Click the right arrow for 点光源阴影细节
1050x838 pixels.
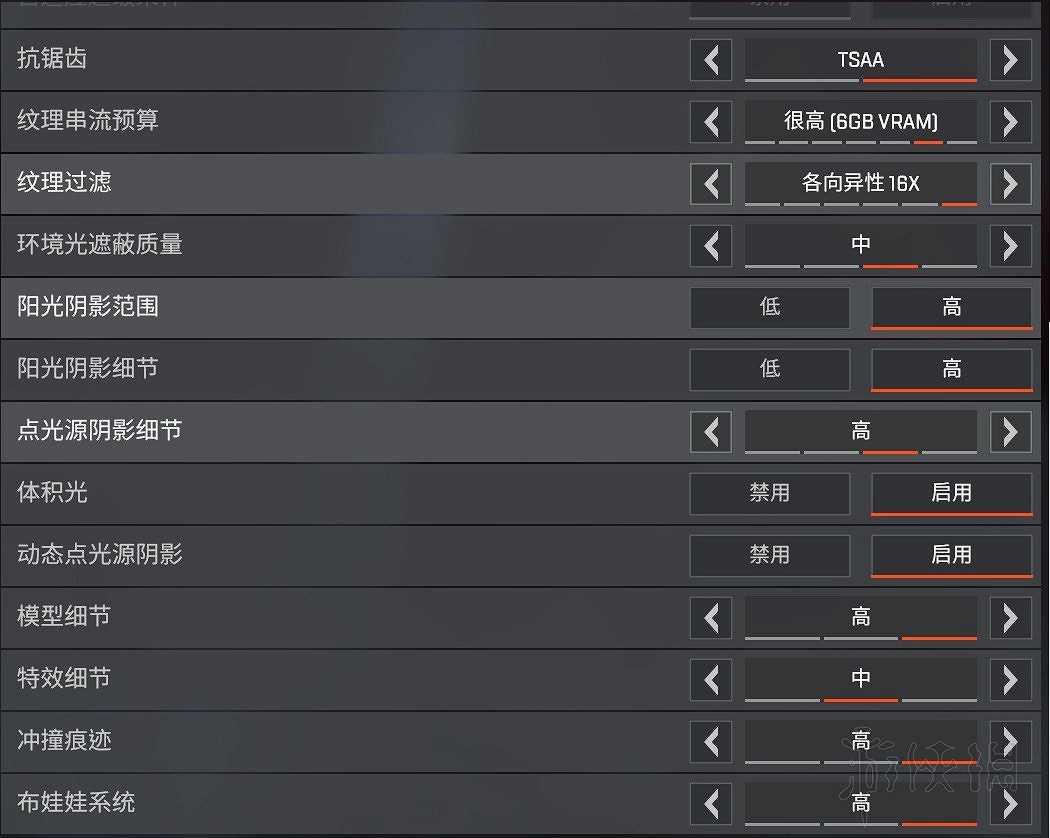coord(1011,431)
